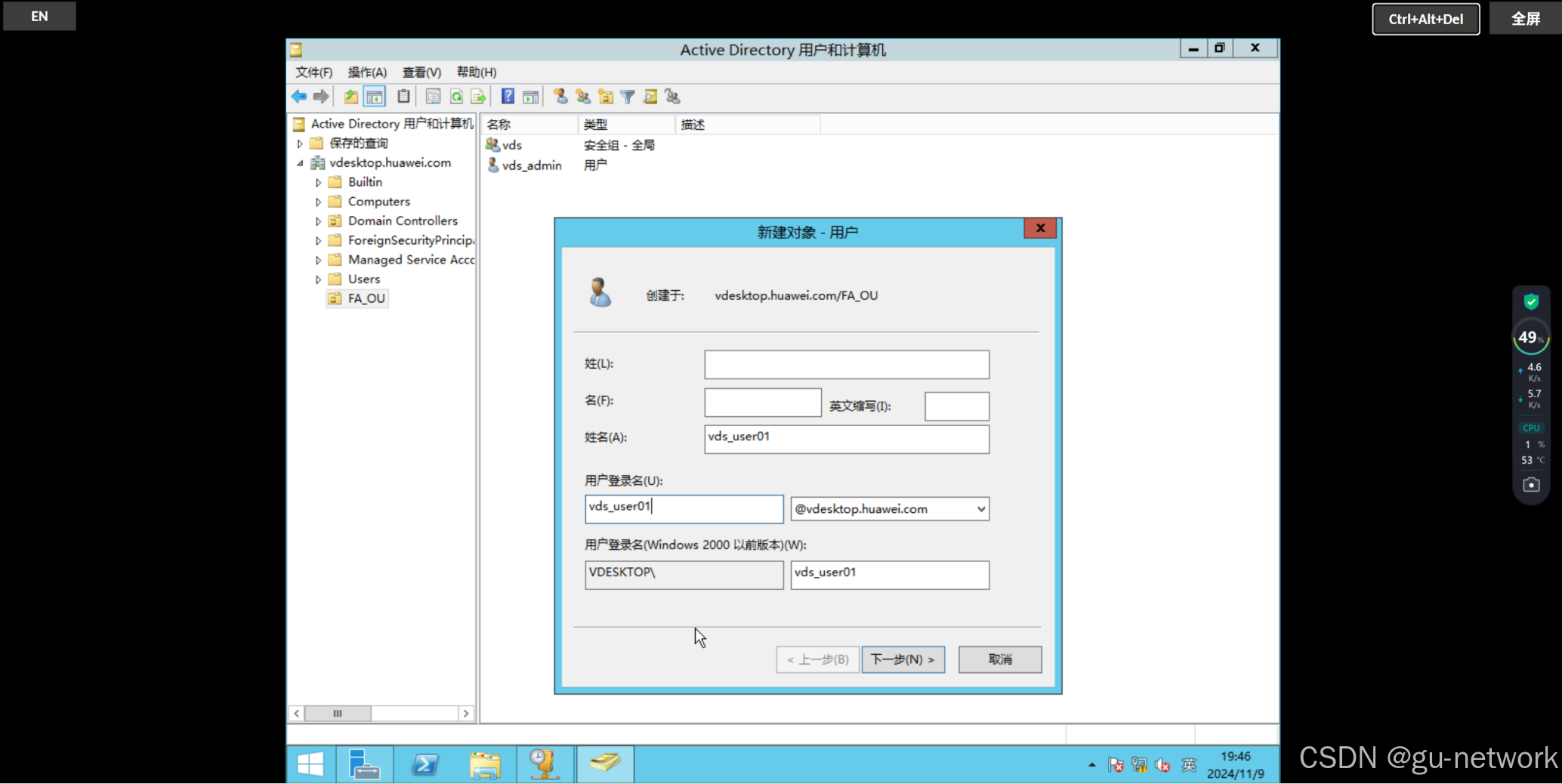Click the 英文缩写(I) input field

[957, 406]
